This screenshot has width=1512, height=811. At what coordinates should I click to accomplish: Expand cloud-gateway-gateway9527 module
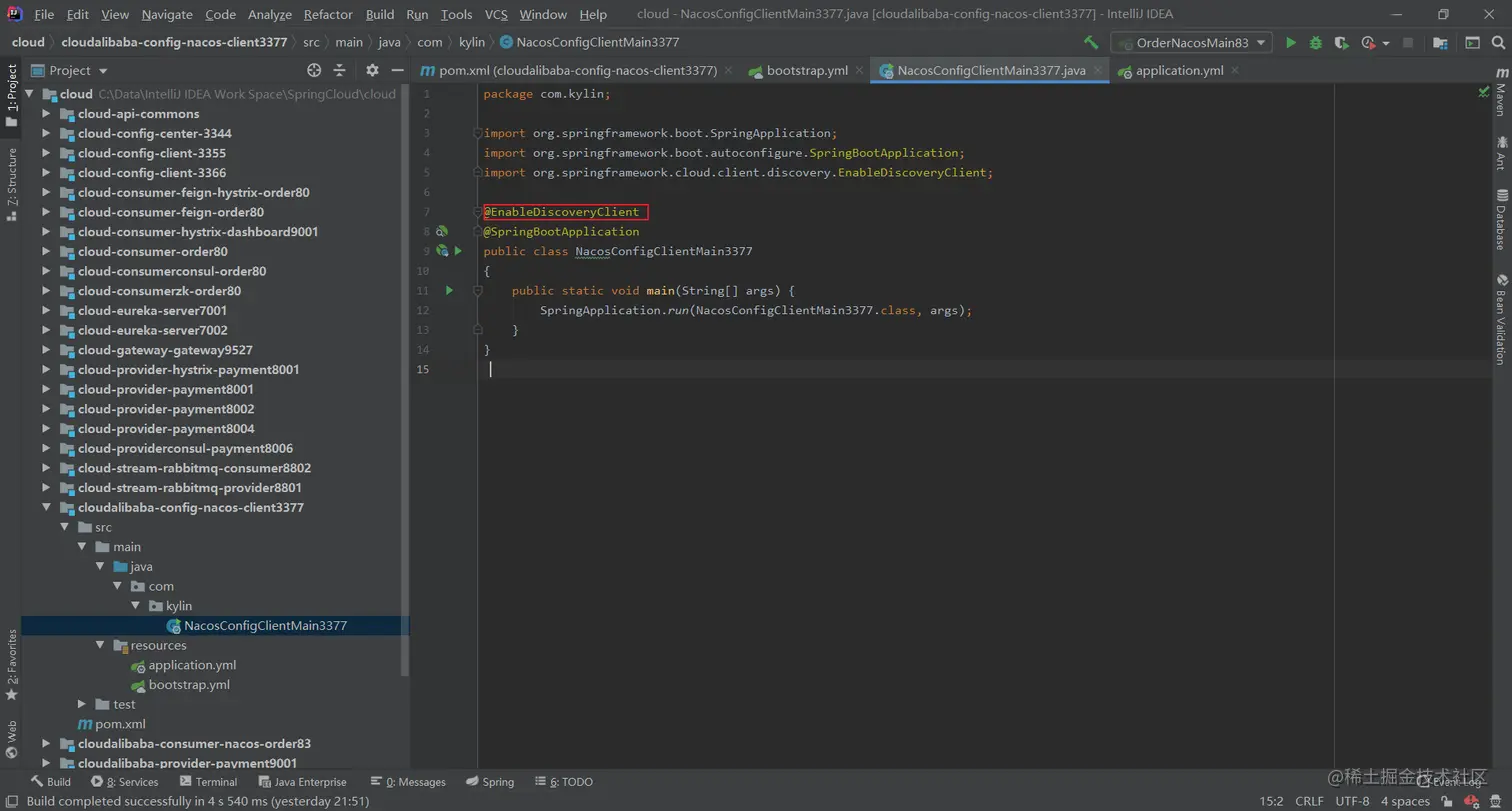click(x=46, y=350)
